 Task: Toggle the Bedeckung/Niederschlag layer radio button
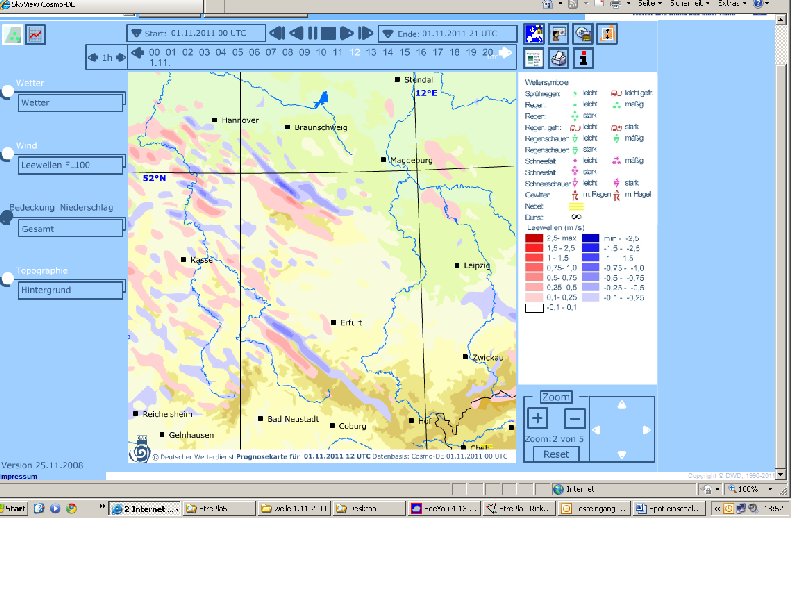[x=7, y=217]
